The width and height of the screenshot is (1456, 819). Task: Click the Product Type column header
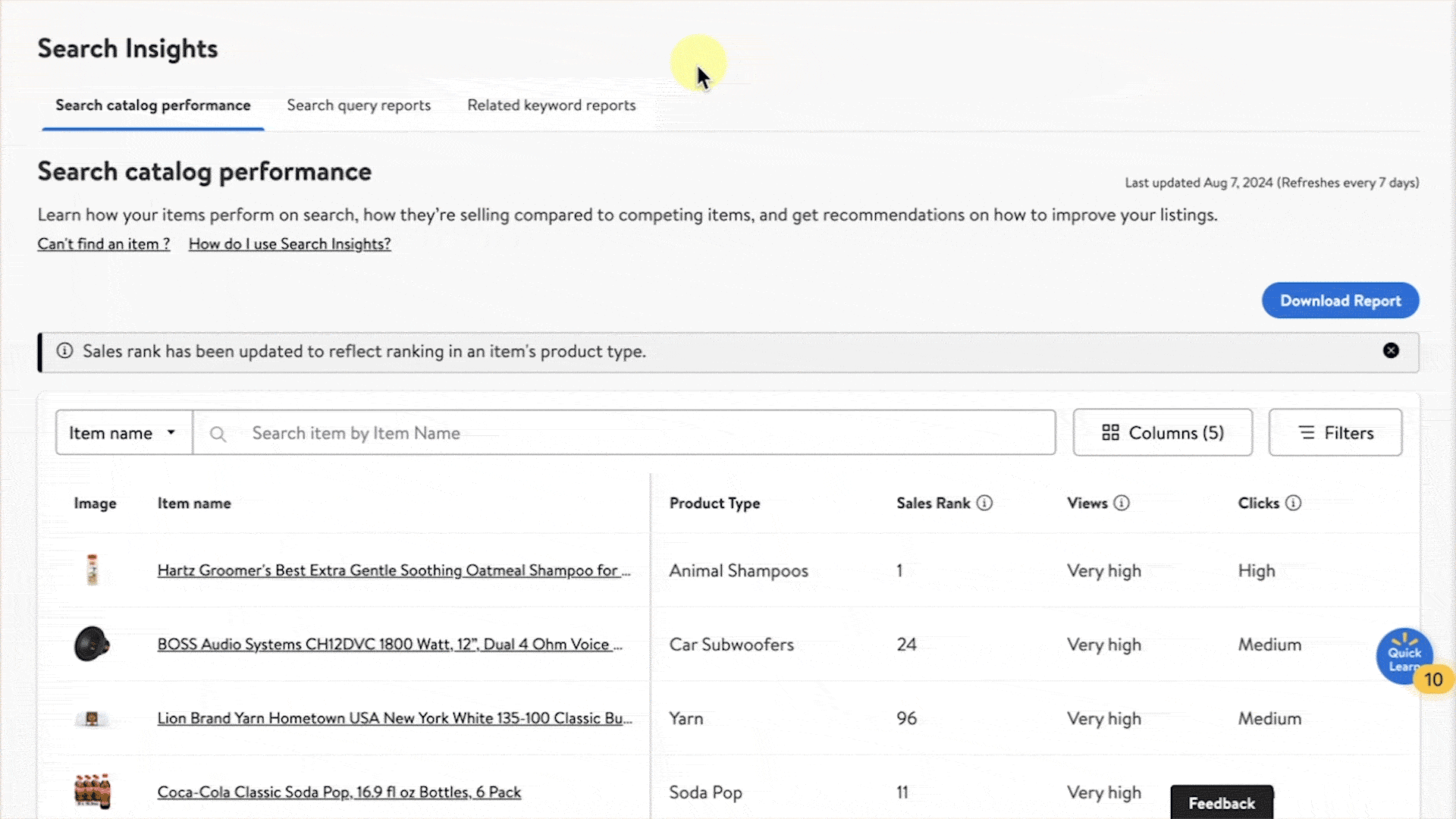click(x=714, y=504)
